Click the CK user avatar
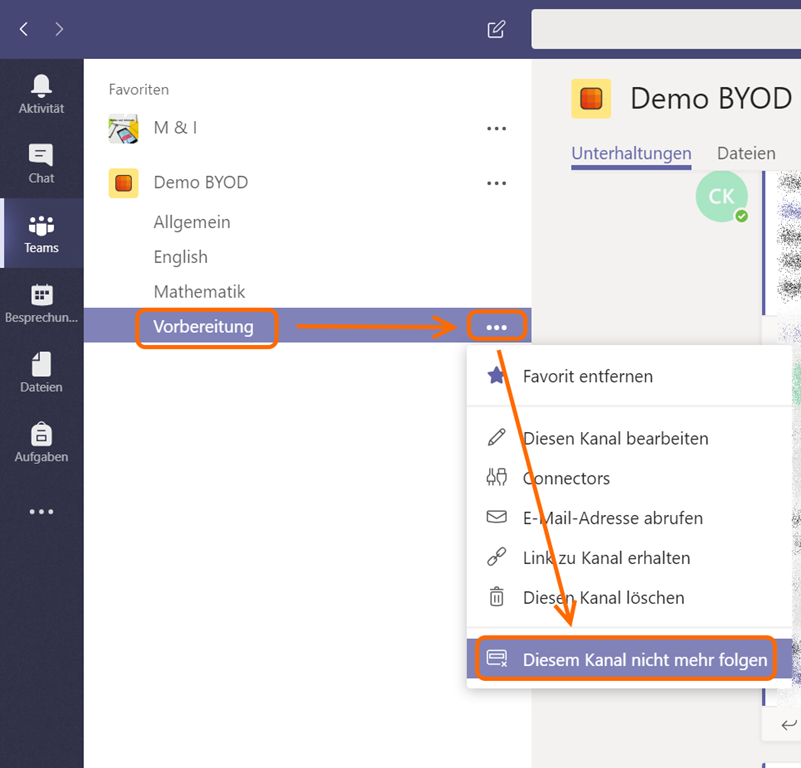This screenshot has width=801, height=768. tap(721, 196)
